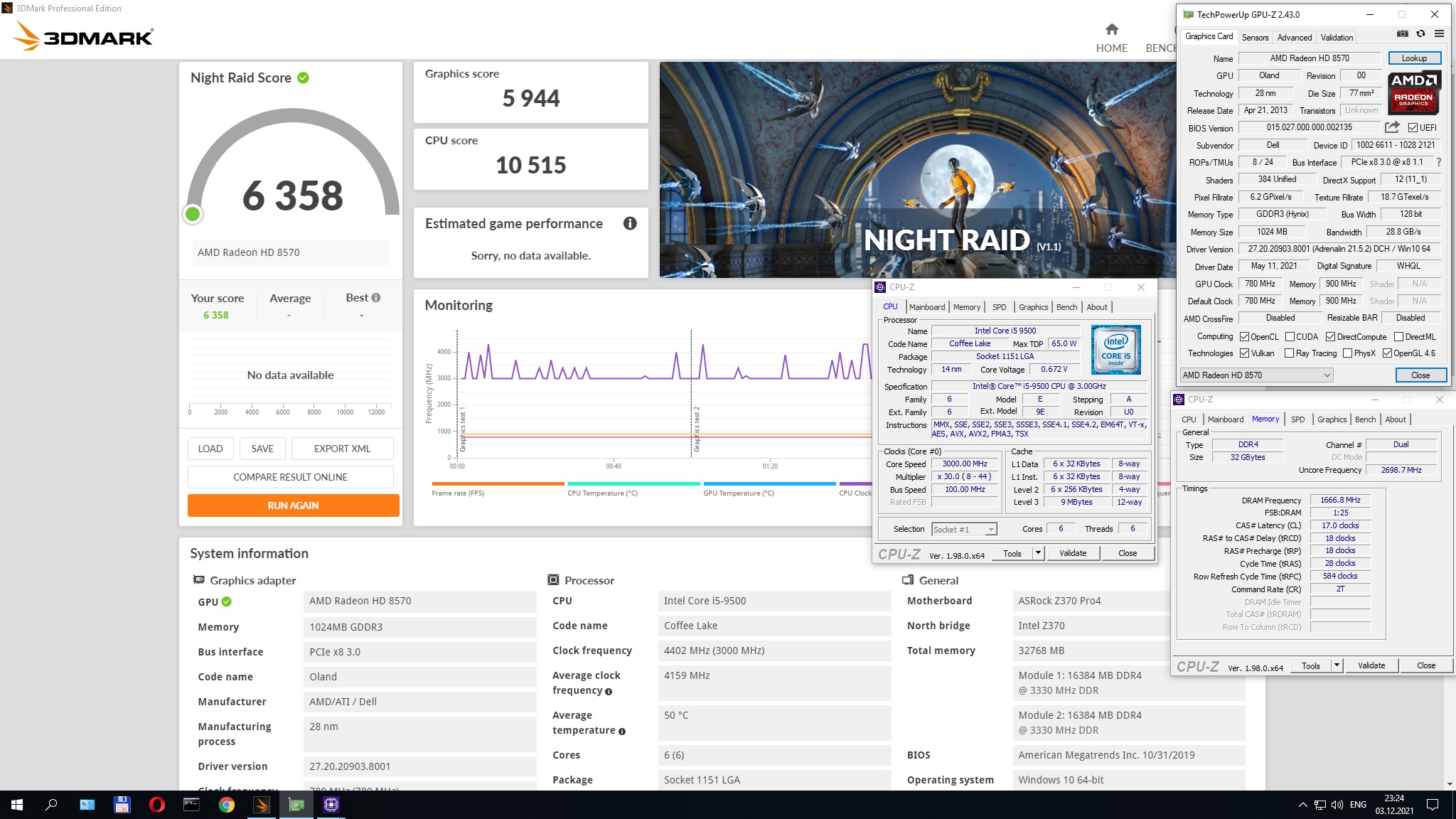
Task: Click the CPU-Z taskbar icon
Action: (x=331, y=805)
